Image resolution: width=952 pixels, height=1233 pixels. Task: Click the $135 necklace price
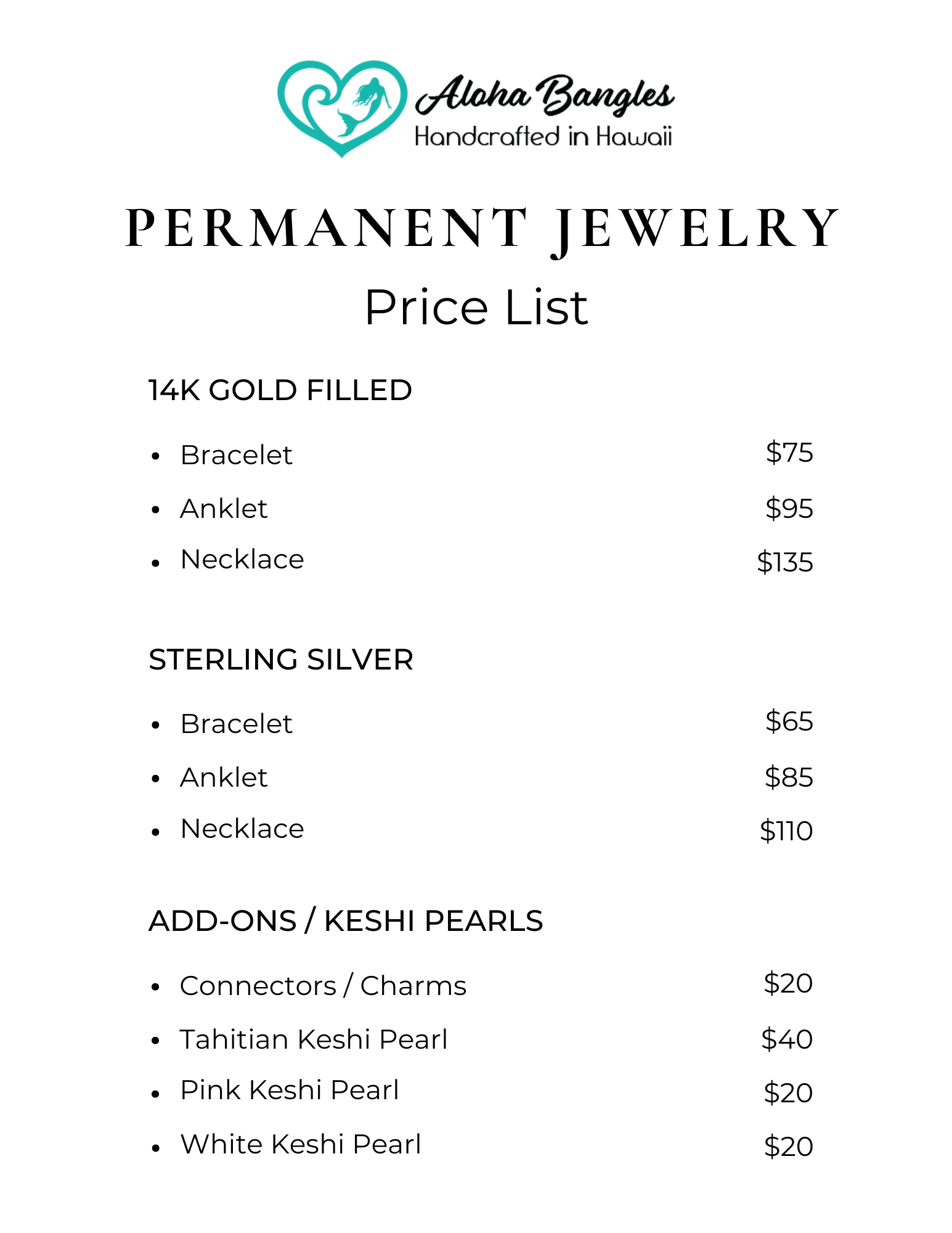point(785,562)
